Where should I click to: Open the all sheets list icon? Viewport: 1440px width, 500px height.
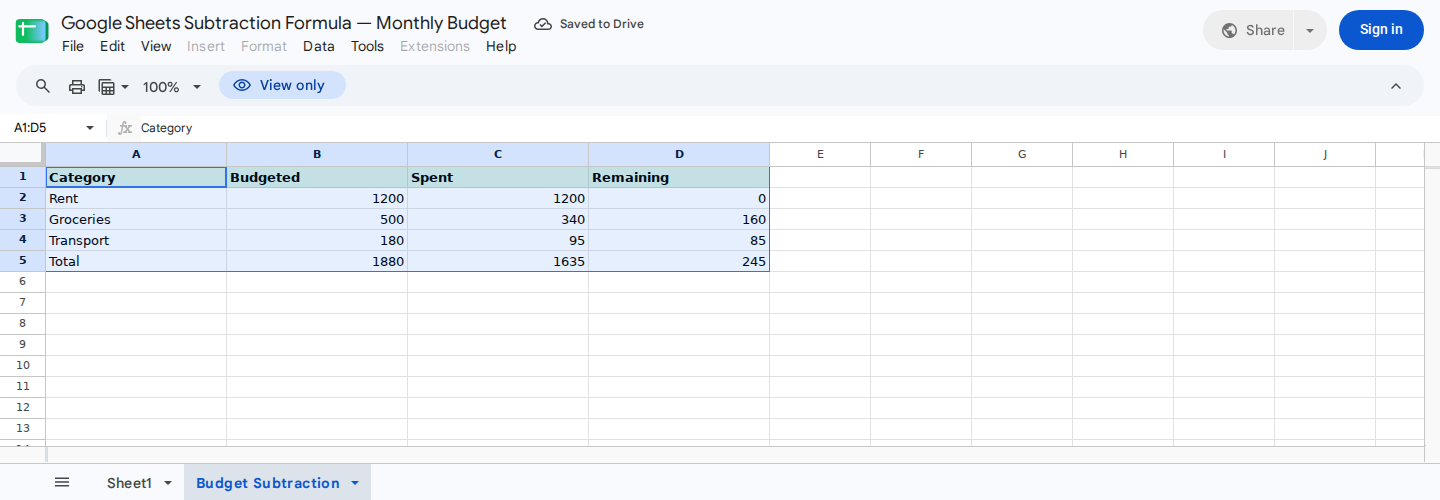point(62,483)
